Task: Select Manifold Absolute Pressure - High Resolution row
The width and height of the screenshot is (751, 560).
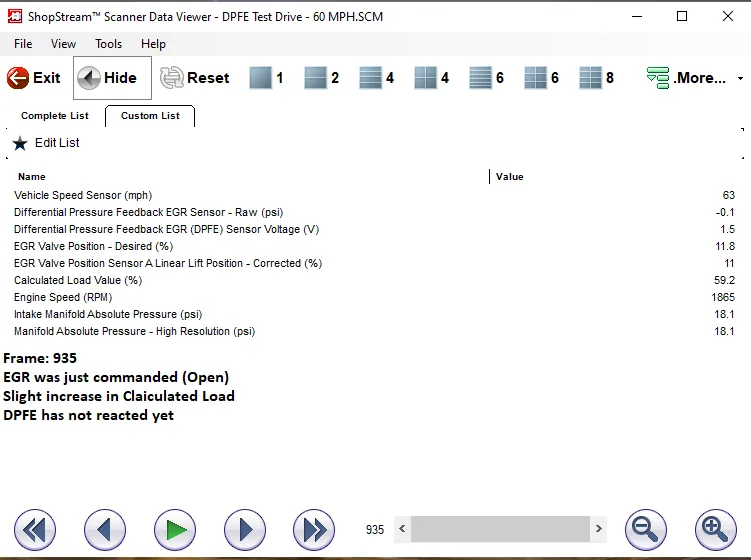Action: (x=375, y=331)
